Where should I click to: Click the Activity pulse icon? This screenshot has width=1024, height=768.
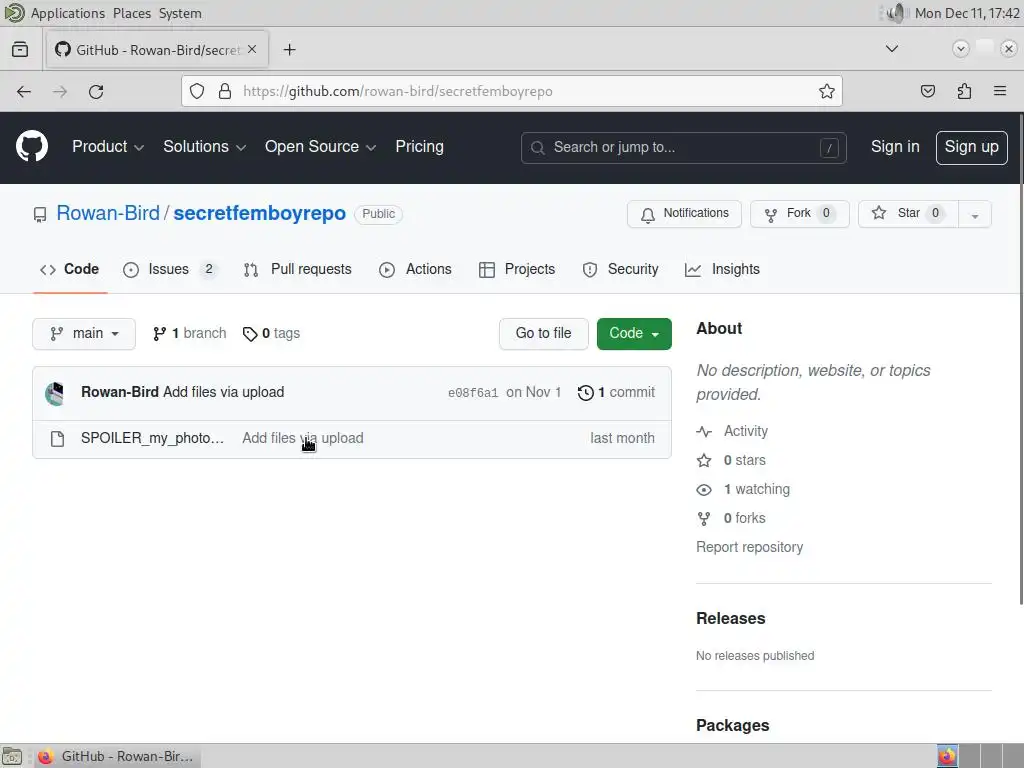click(x=704, y=431)
